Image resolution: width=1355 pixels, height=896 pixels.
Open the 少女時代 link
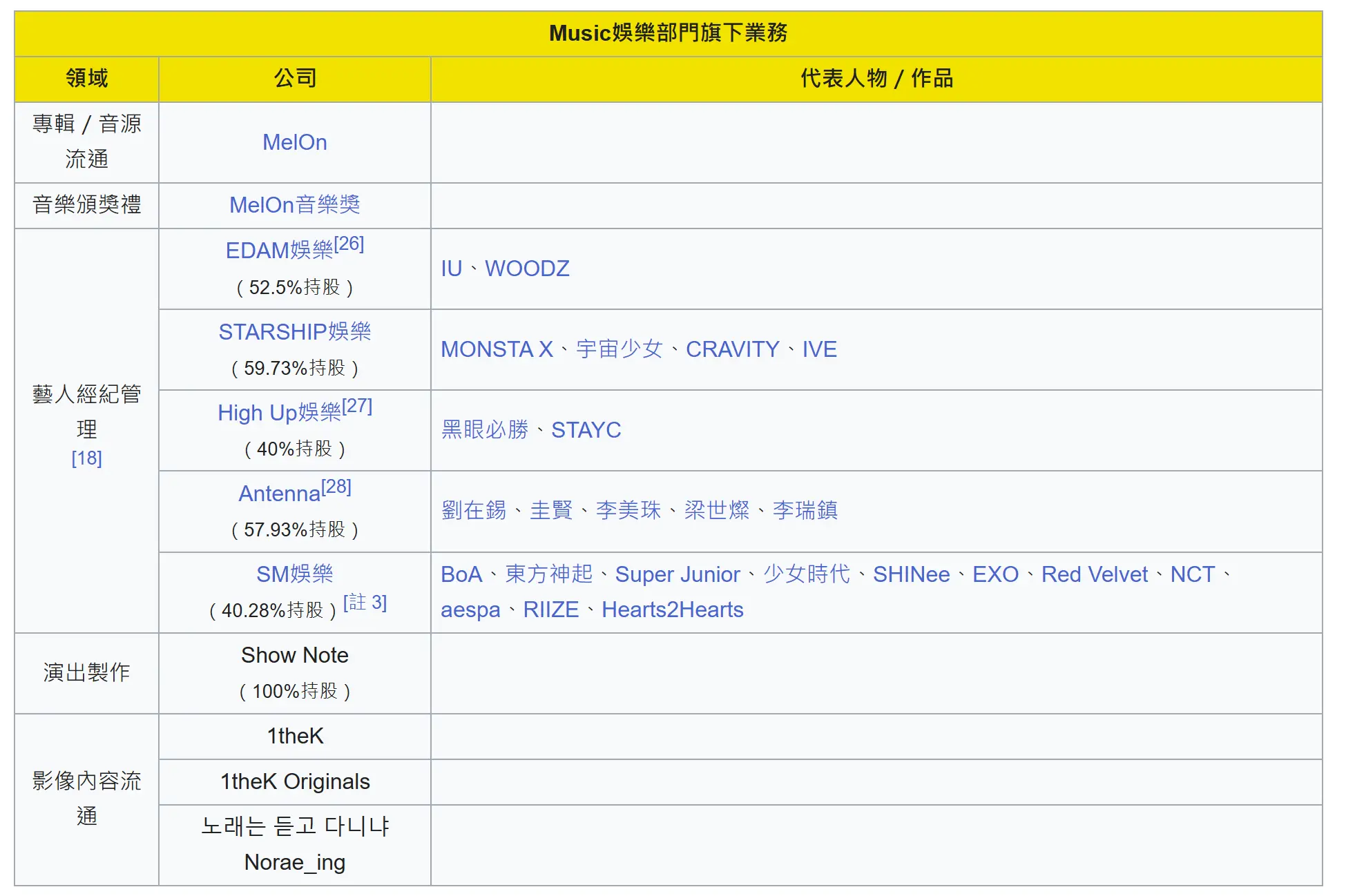tap(807, 574)
